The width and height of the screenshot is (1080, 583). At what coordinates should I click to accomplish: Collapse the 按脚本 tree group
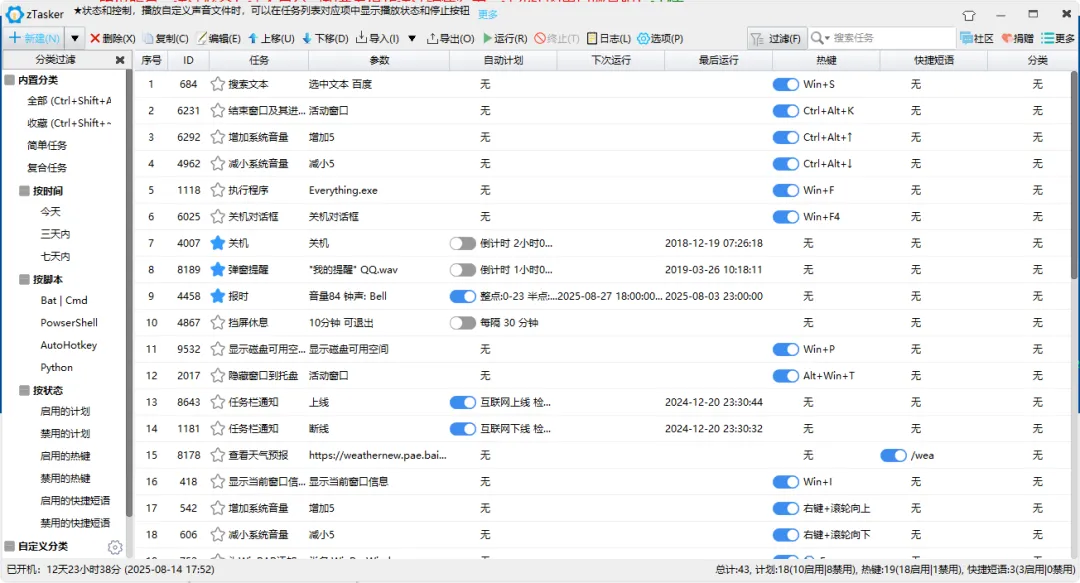[x=24, y=279]
